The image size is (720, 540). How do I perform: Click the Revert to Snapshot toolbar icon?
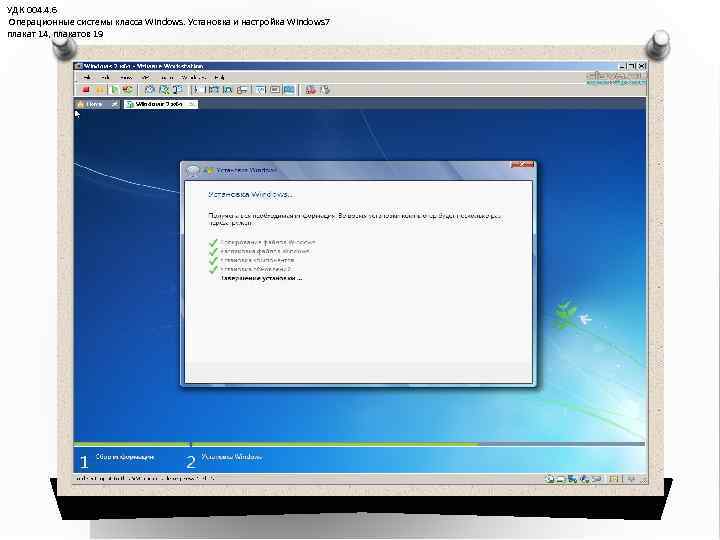click(x=165, y=90)
